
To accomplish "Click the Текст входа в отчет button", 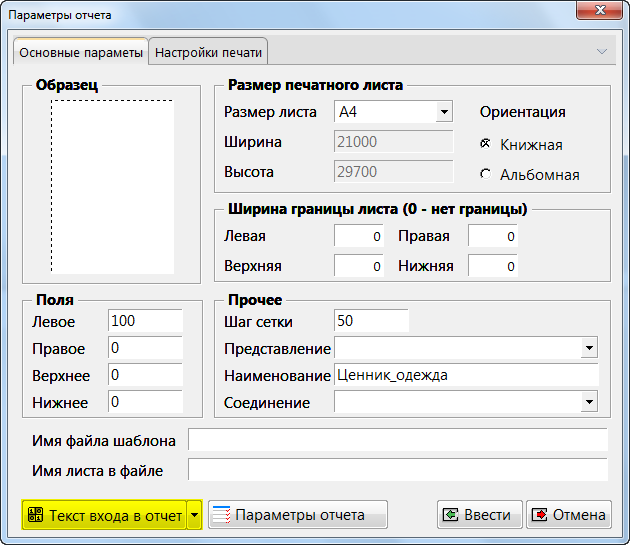I will pos(104,515).
